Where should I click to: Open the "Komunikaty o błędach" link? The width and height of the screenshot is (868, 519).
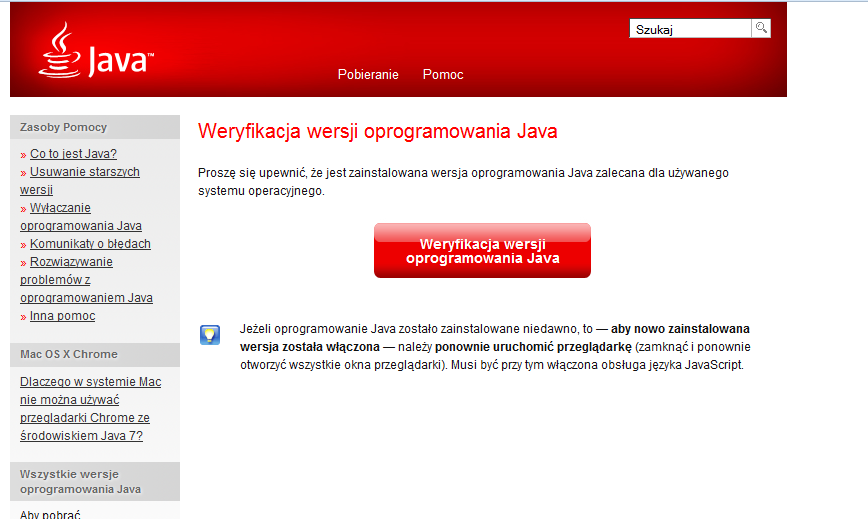coord(90,244)
